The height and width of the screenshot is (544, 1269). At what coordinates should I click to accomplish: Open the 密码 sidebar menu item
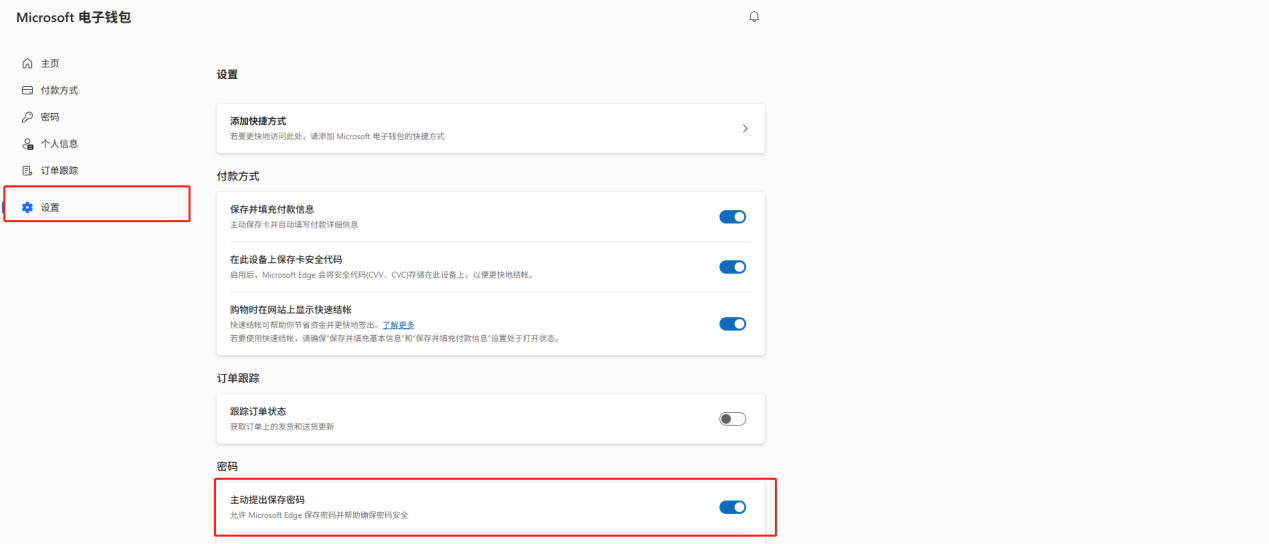pyautogui.click(x=50, y=117)
